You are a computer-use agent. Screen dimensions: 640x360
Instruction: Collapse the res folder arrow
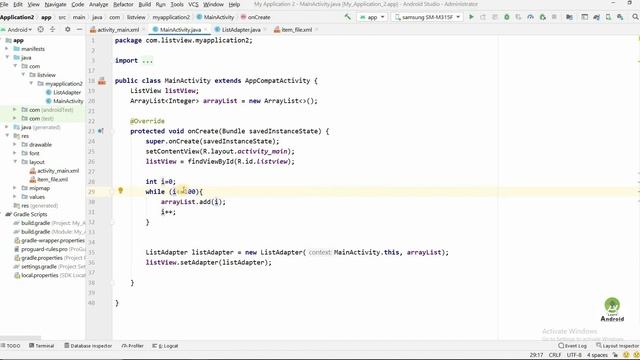click(7, 136)
